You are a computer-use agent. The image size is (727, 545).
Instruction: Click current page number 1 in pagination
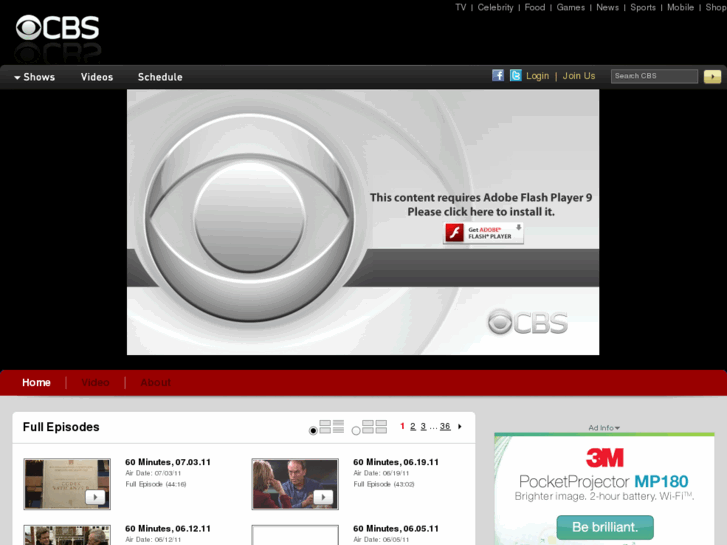pyautogui.click(x=402, y=426)
